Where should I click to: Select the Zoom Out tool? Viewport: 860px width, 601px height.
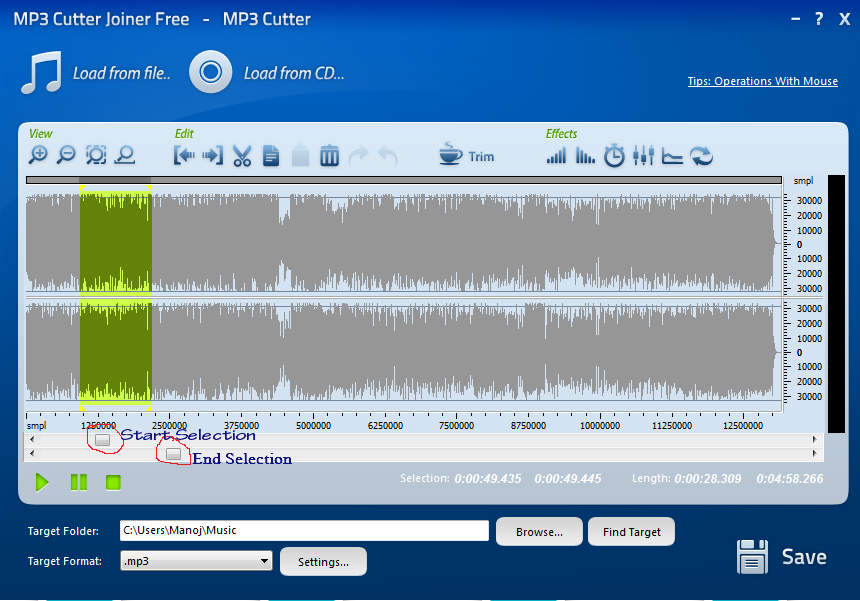[67, 155]
